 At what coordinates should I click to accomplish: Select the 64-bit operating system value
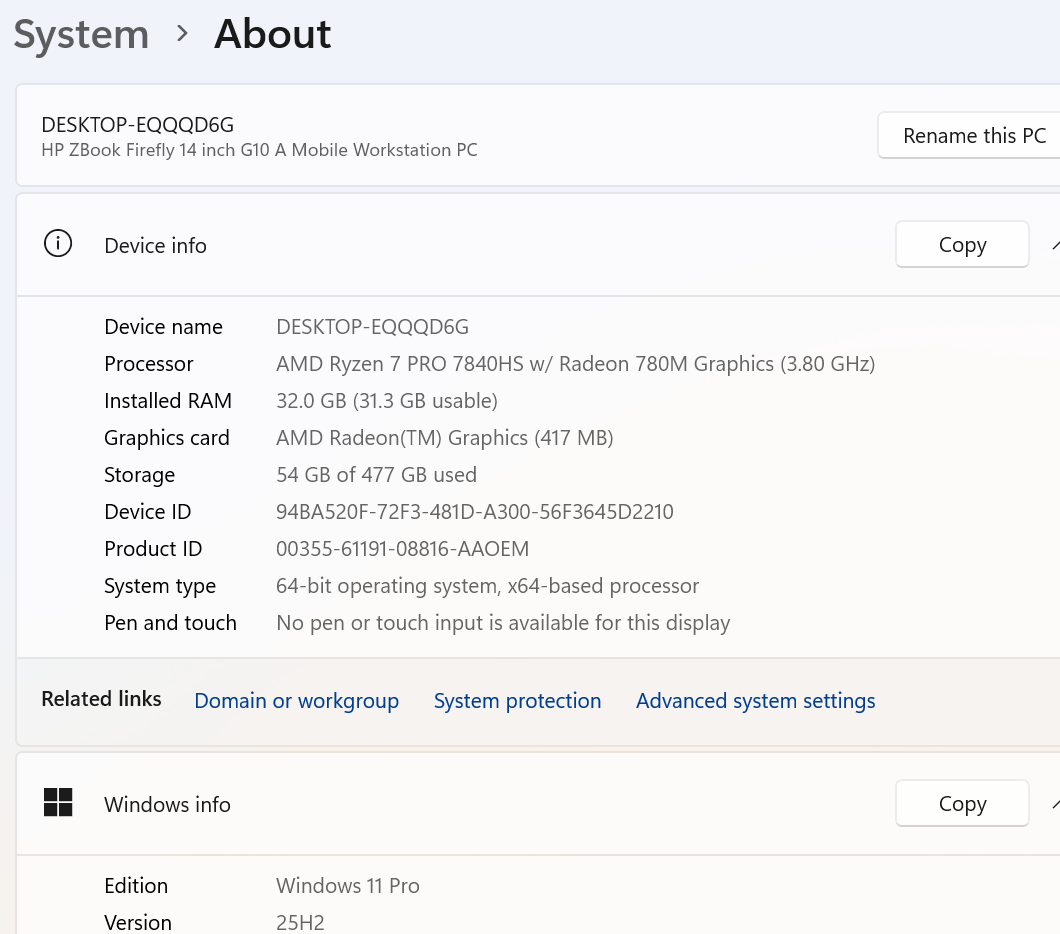point(487,586)
